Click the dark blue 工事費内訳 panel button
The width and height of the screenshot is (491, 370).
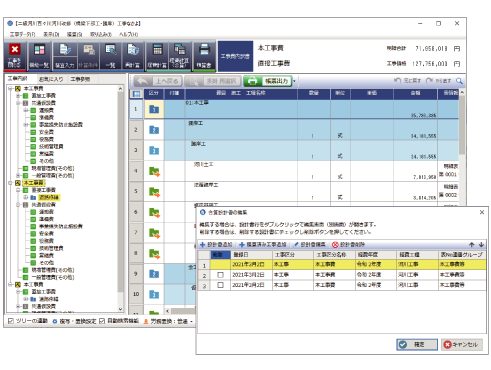tap(235, 56)
